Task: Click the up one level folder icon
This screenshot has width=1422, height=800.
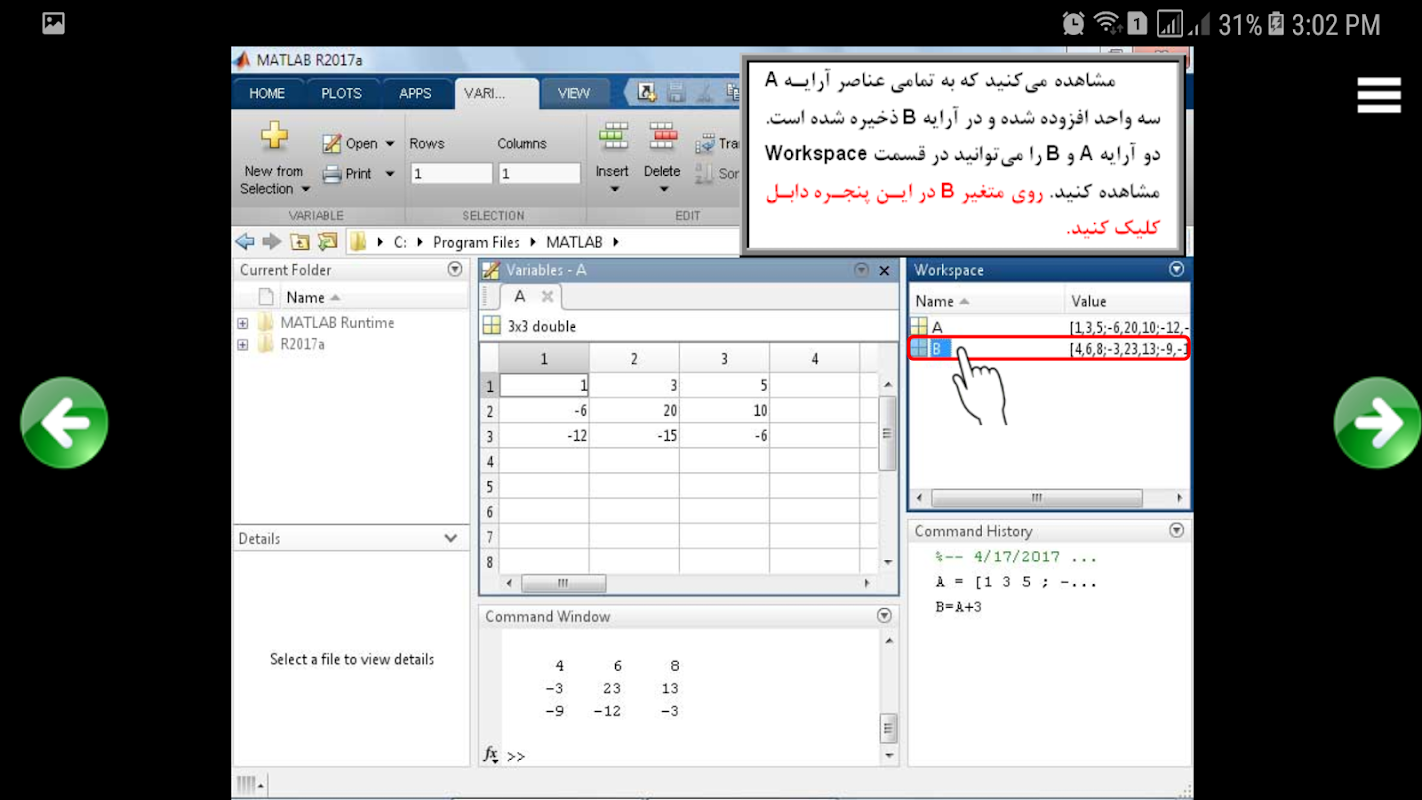Action: pyautogui.click(x=300, y=242)
